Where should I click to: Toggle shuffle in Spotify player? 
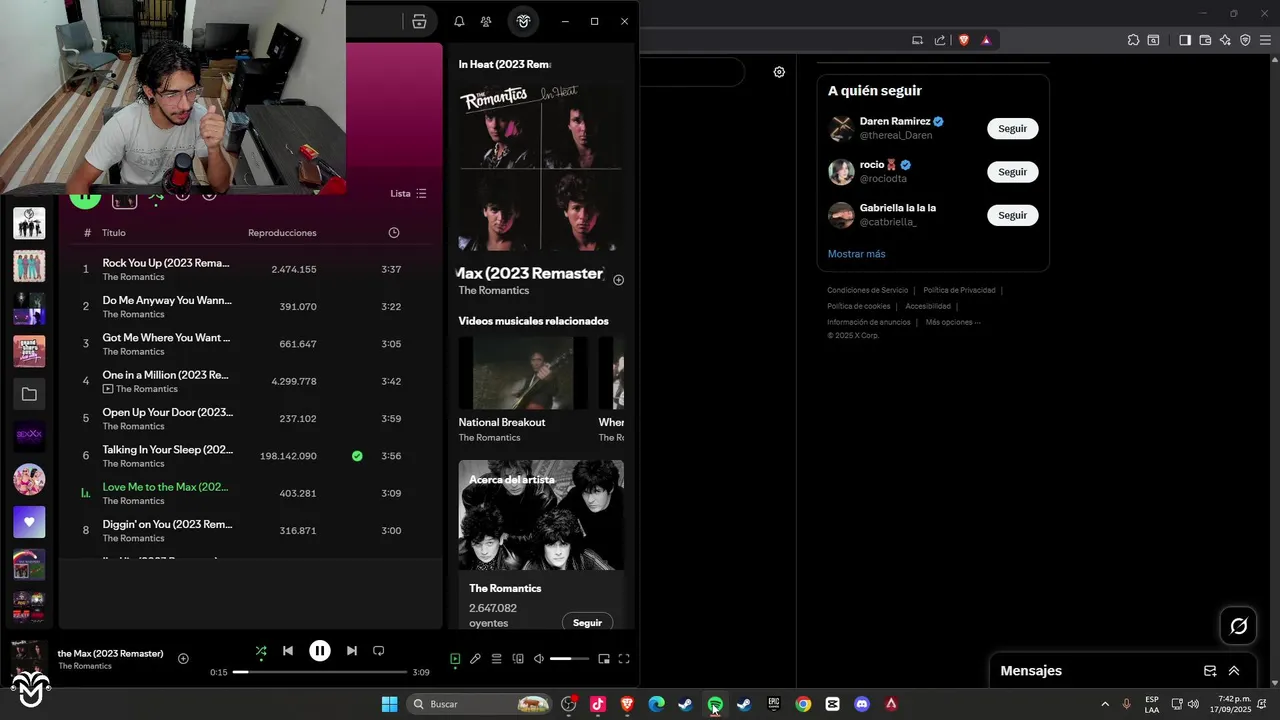(261, 651)
